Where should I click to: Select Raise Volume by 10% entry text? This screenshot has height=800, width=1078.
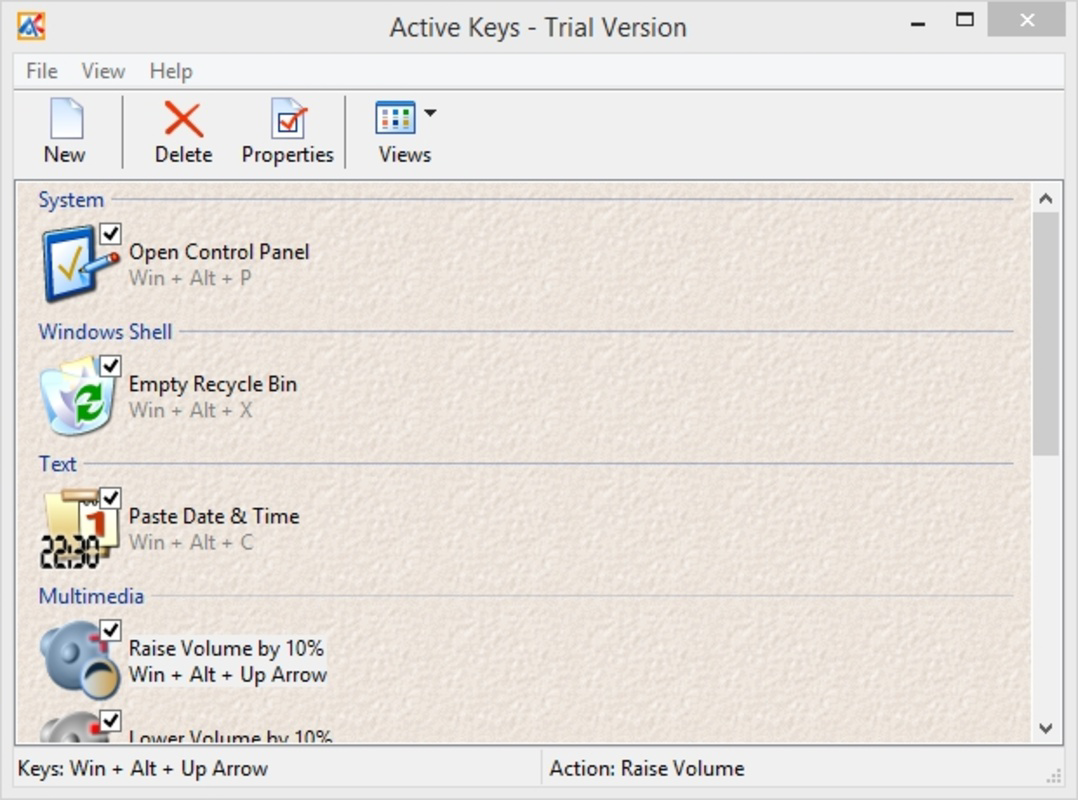[226, 648]
